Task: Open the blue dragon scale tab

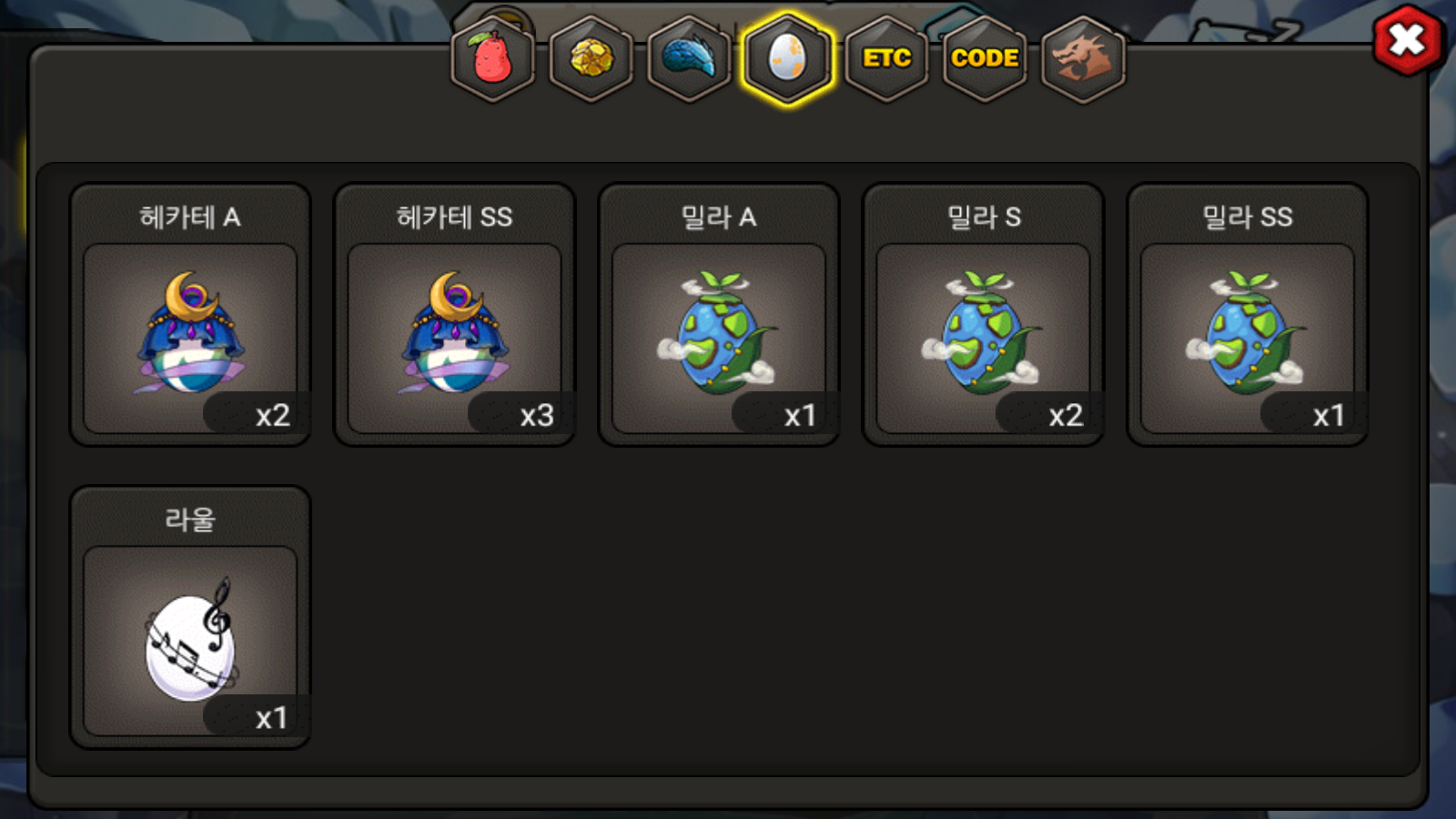Action: tap(689, 59)
